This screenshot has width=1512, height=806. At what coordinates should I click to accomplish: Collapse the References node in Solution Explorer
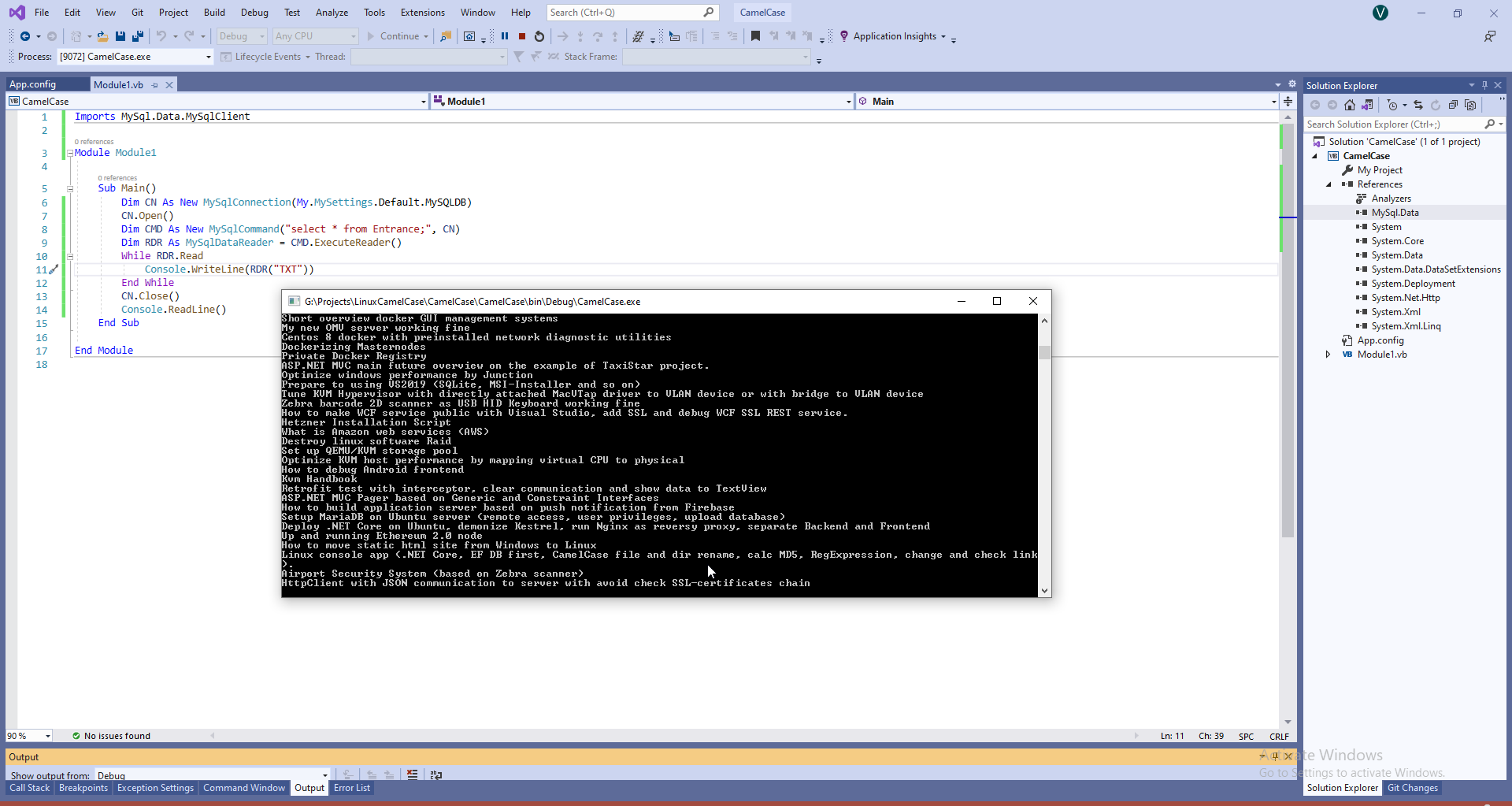click(1329, 184)
